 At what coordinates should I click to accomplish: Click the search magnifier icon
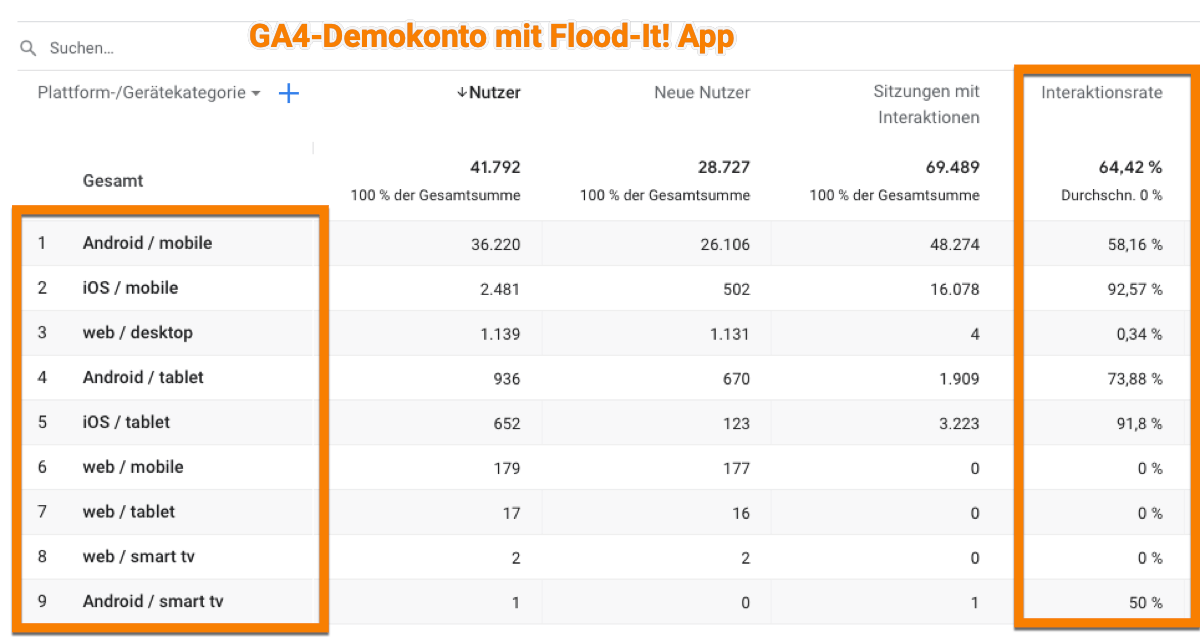point(28,48)
